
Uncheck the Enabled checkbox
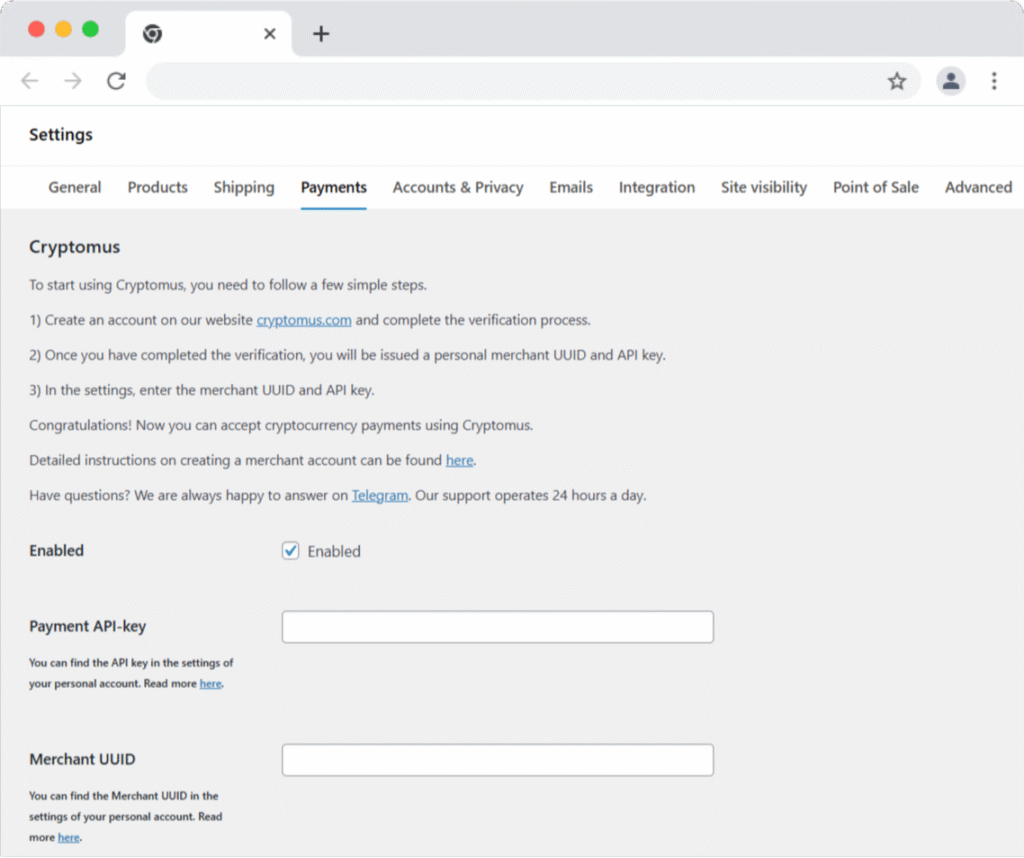point(291,551)
